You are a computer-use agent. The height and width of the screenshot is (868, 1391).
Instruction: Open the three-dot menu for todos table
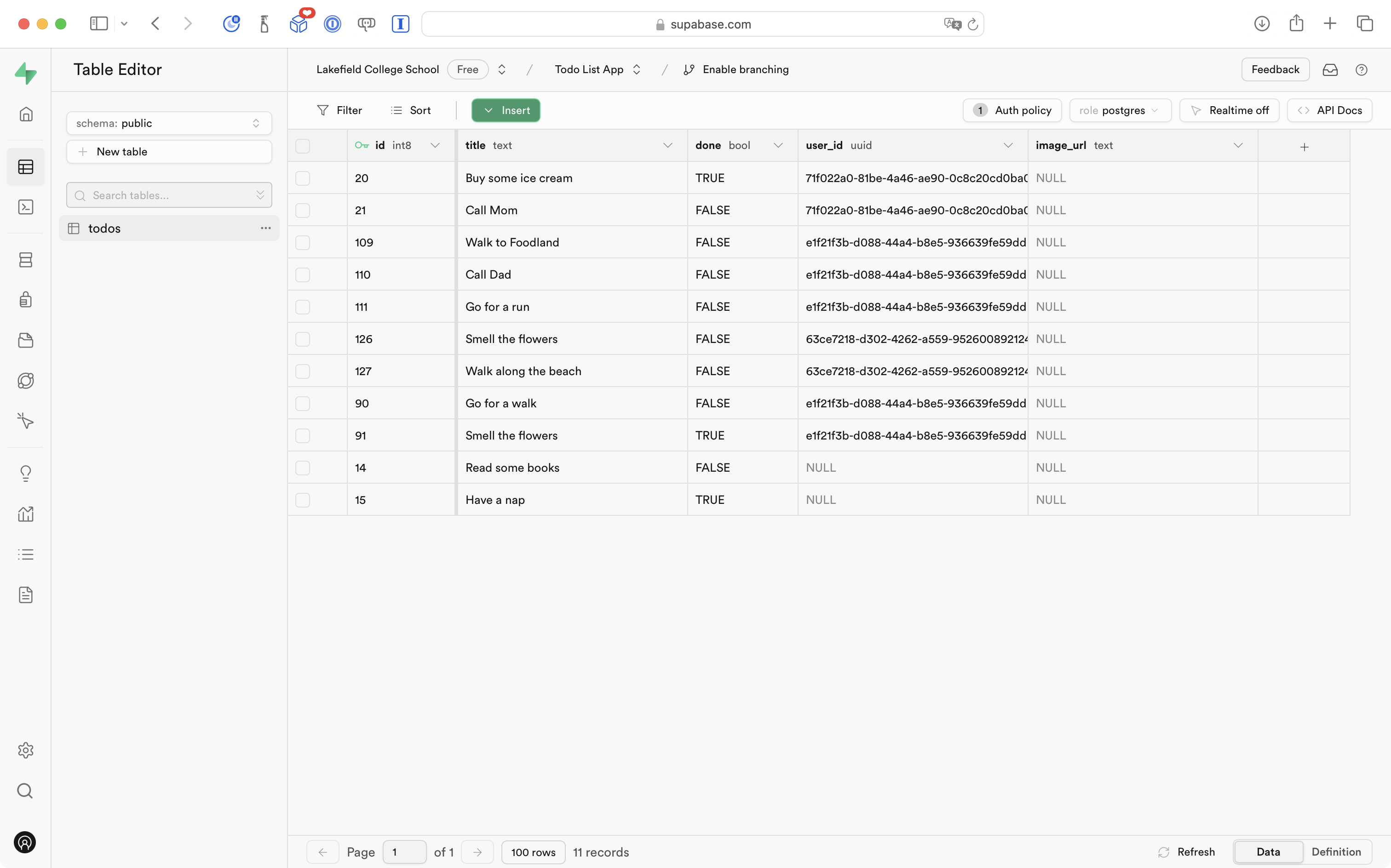pyautogui.click(x=265, y=228)
